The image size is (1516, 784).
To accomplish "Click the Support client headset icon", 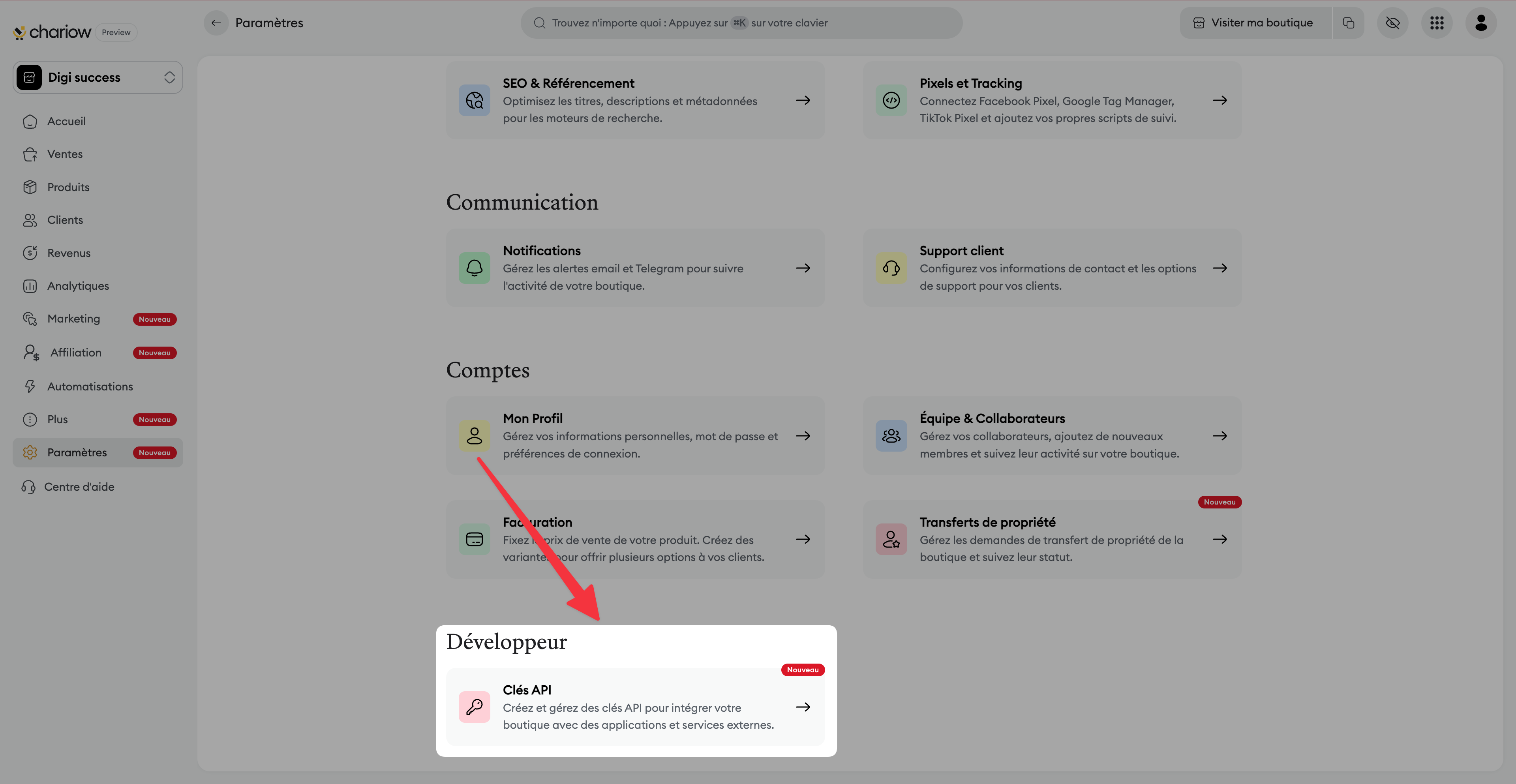I will pyautogui.click(x=891, y=268).
